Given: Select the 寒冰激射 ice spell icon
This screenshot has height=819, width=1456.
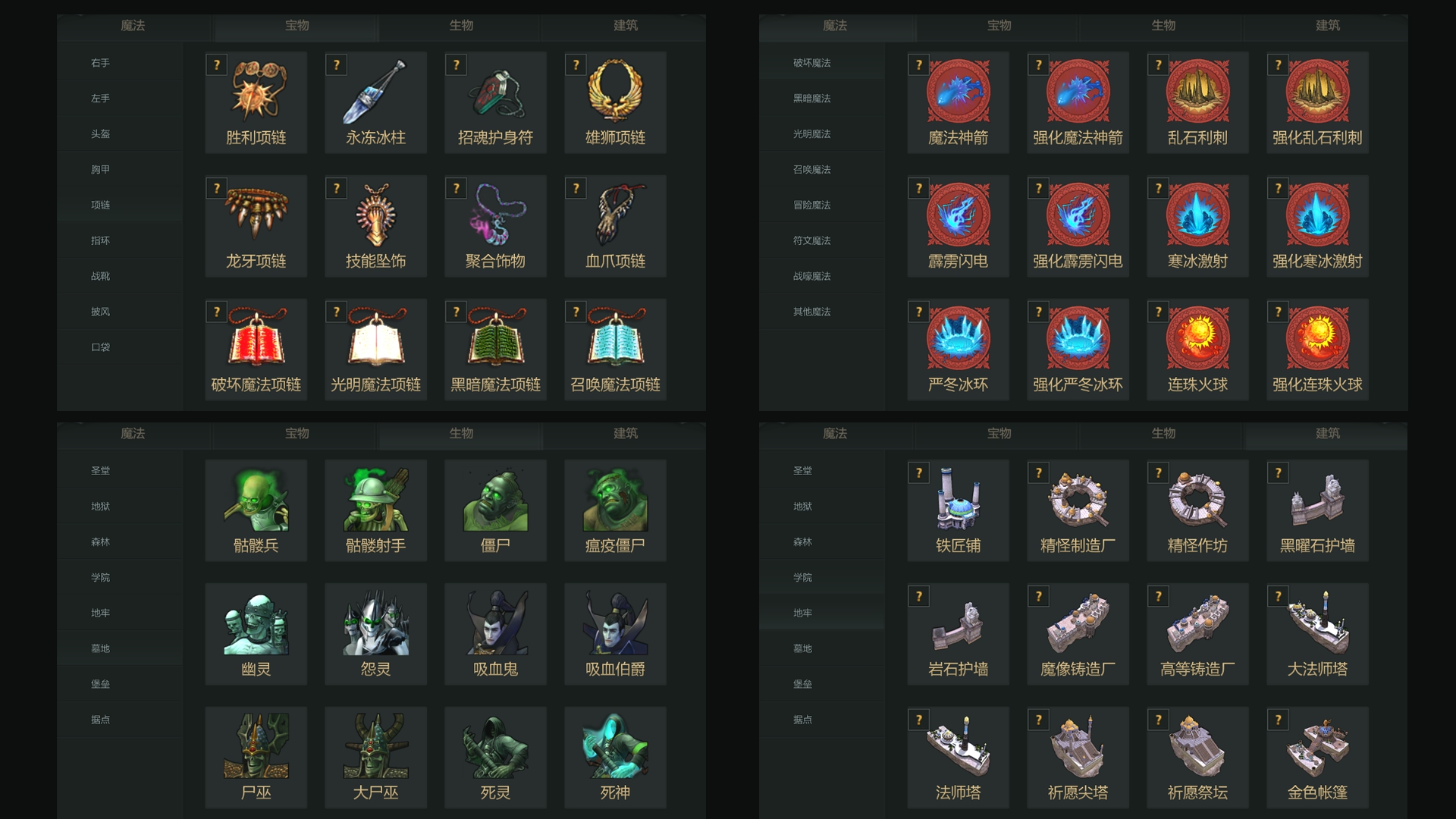Looking at the screenshot, I should click(1198, 215).
